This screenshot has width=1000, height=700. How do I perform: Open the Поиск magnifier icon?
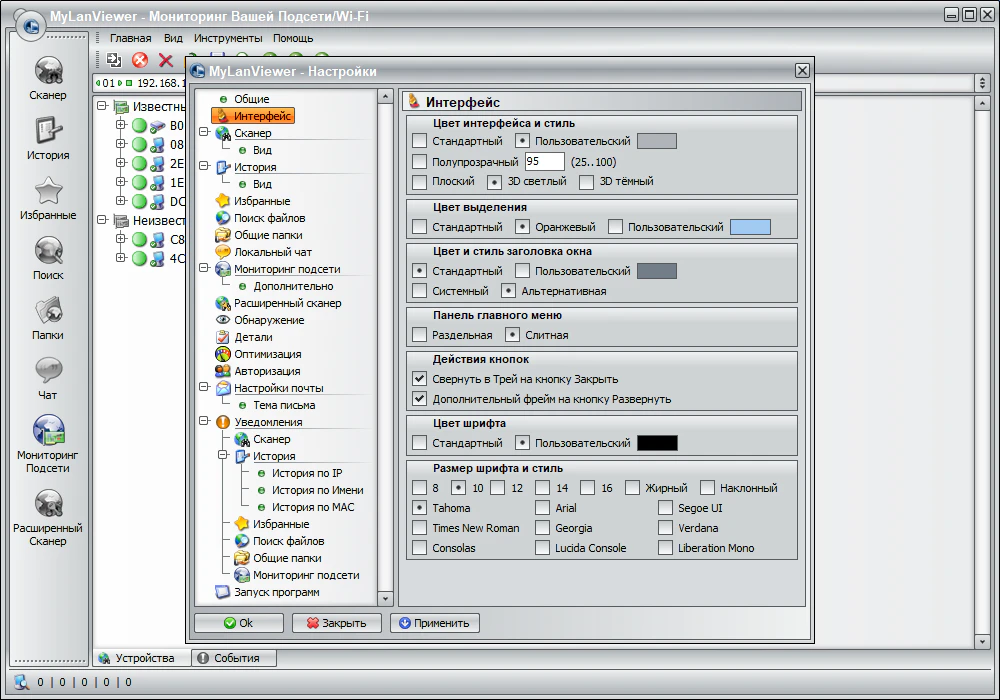tap(47, 250)
